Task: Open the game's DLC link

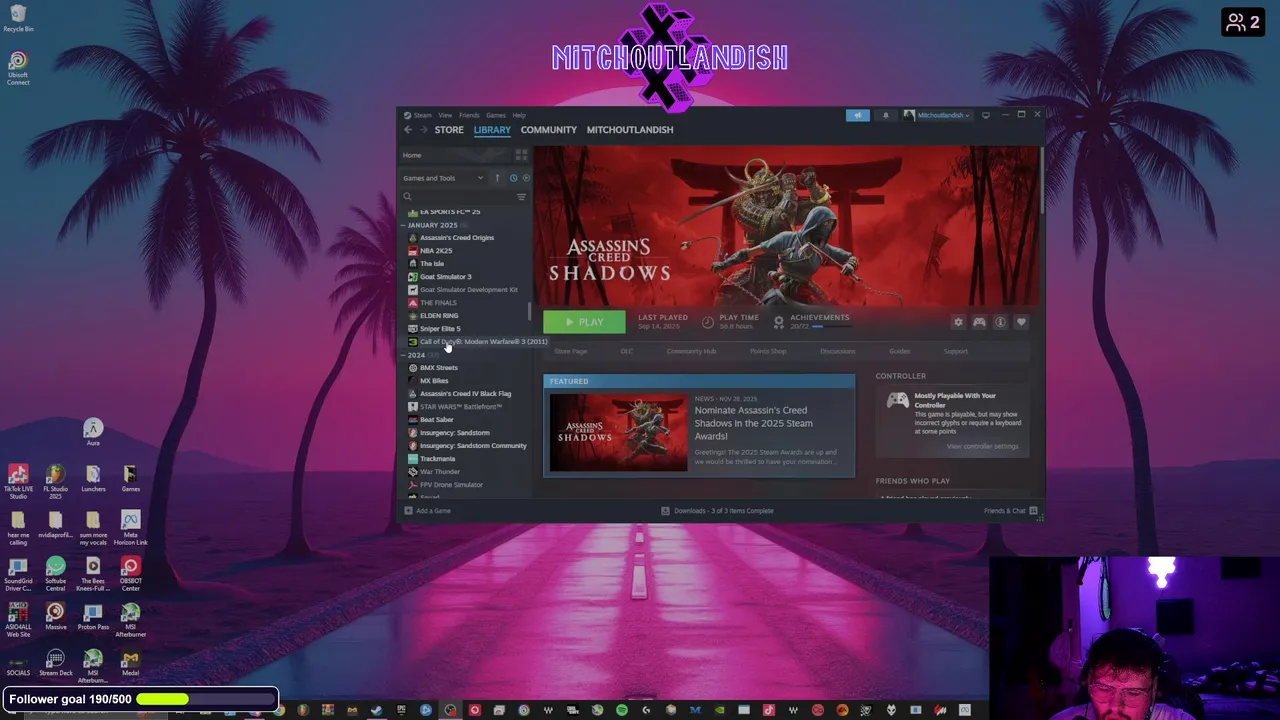Action: click(627, 351)
